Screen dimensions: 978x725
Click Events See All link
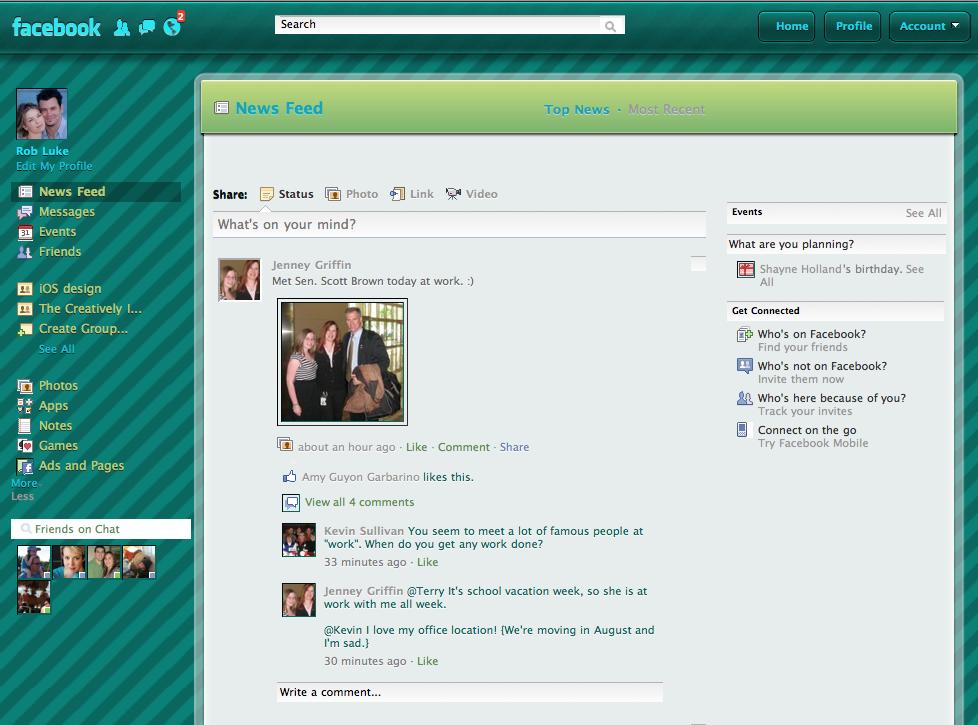tap(923, 213)
